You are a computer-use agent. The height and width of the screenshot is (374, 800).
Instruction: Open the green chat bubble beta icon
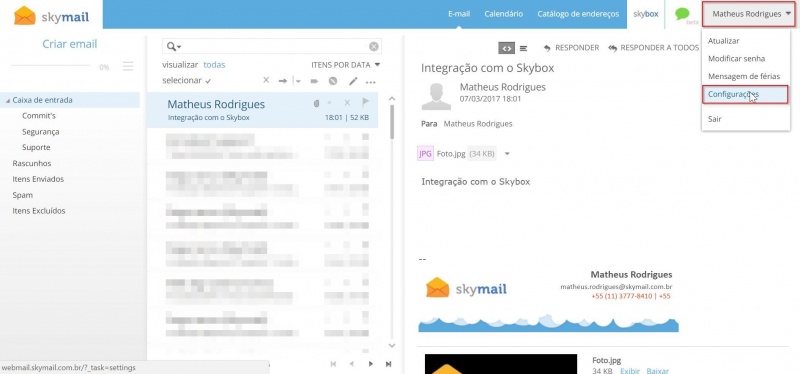[x=682, y=14]
